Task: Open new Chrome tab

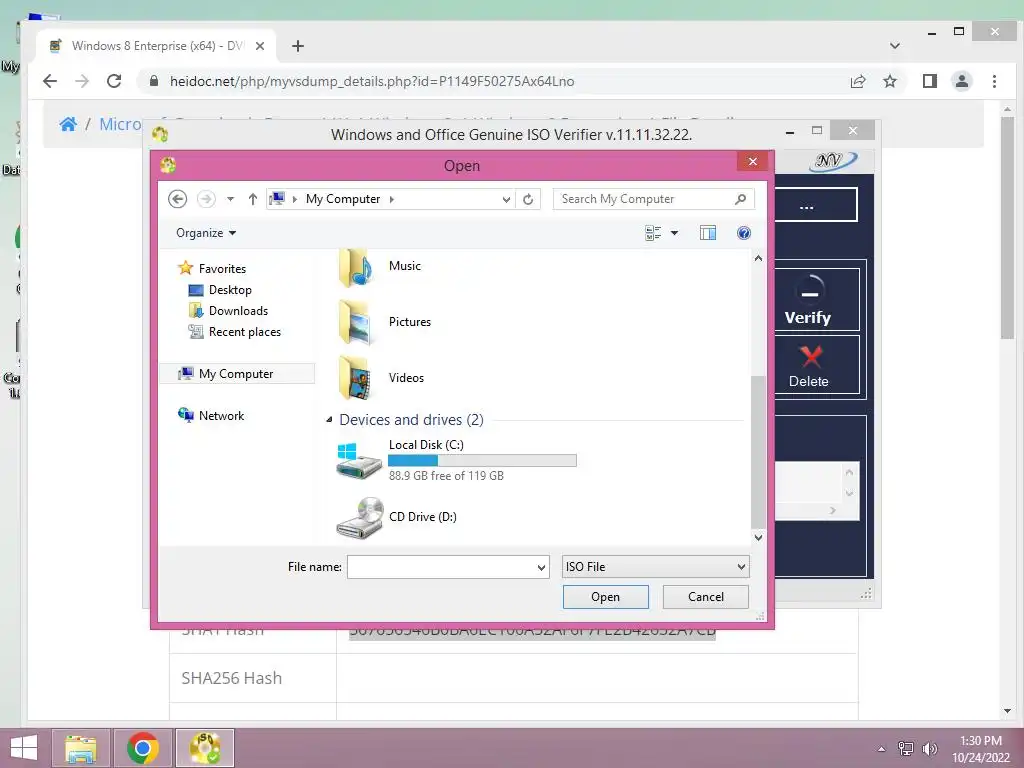Action: [x=298, y=46]
